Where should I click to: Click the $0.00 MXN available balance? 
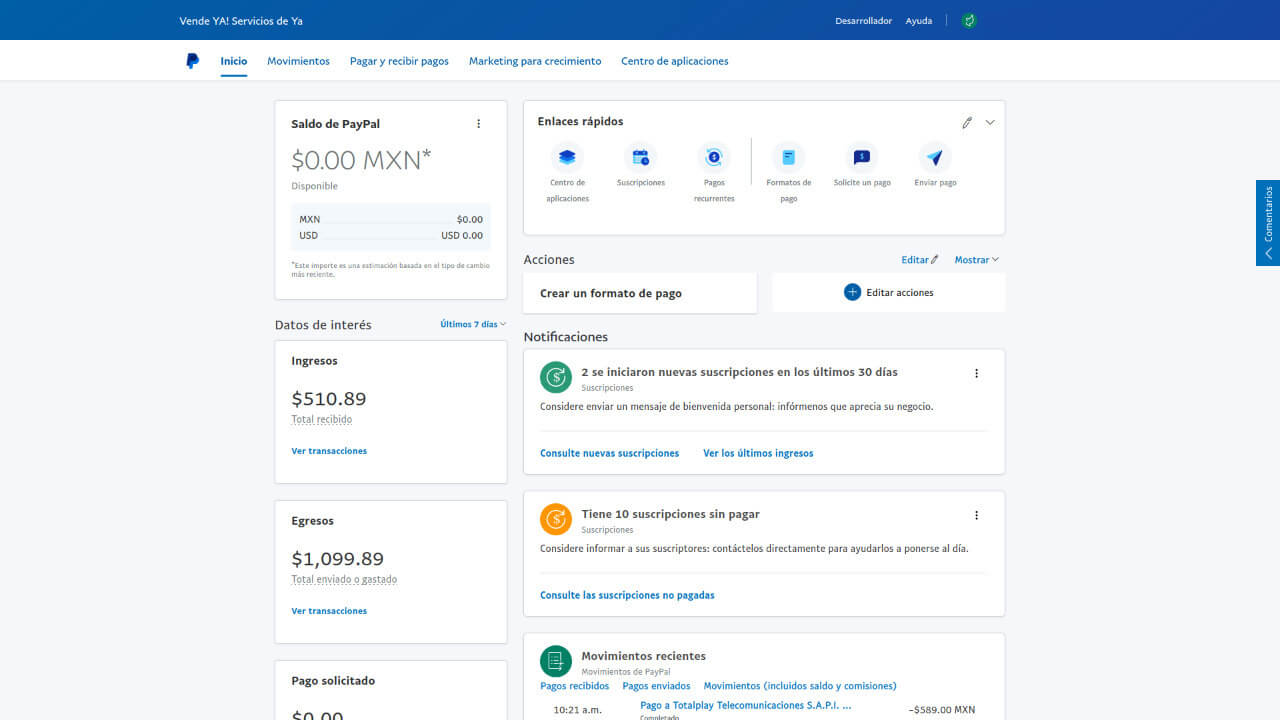361,160
